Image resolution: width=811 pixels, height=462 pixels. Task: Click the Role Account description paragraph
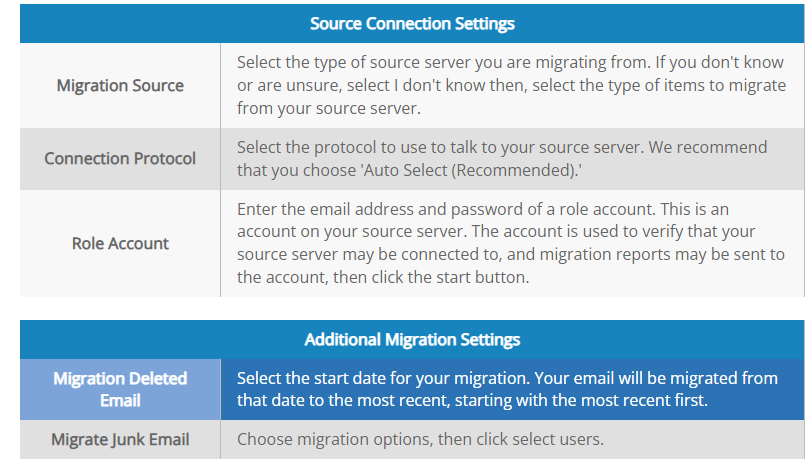tap(511, 243)
